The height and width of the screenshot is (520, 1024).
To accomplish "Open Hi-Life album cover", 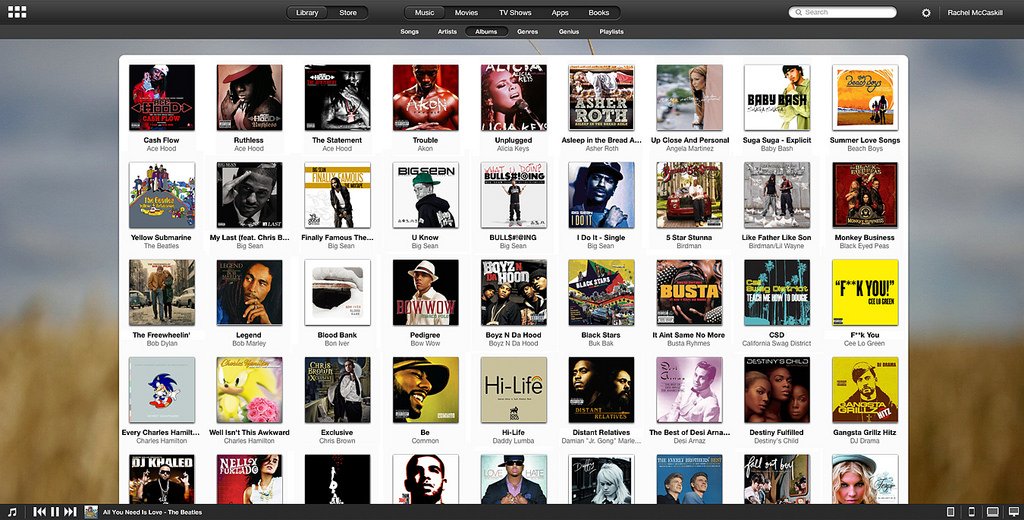I will point(514,389).
